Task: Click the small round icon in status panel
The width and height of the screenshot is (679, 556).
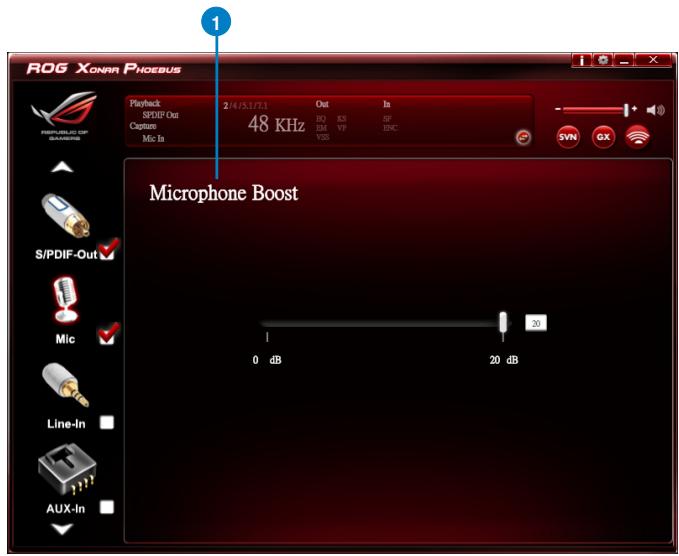Action: (x=523, y=138)
